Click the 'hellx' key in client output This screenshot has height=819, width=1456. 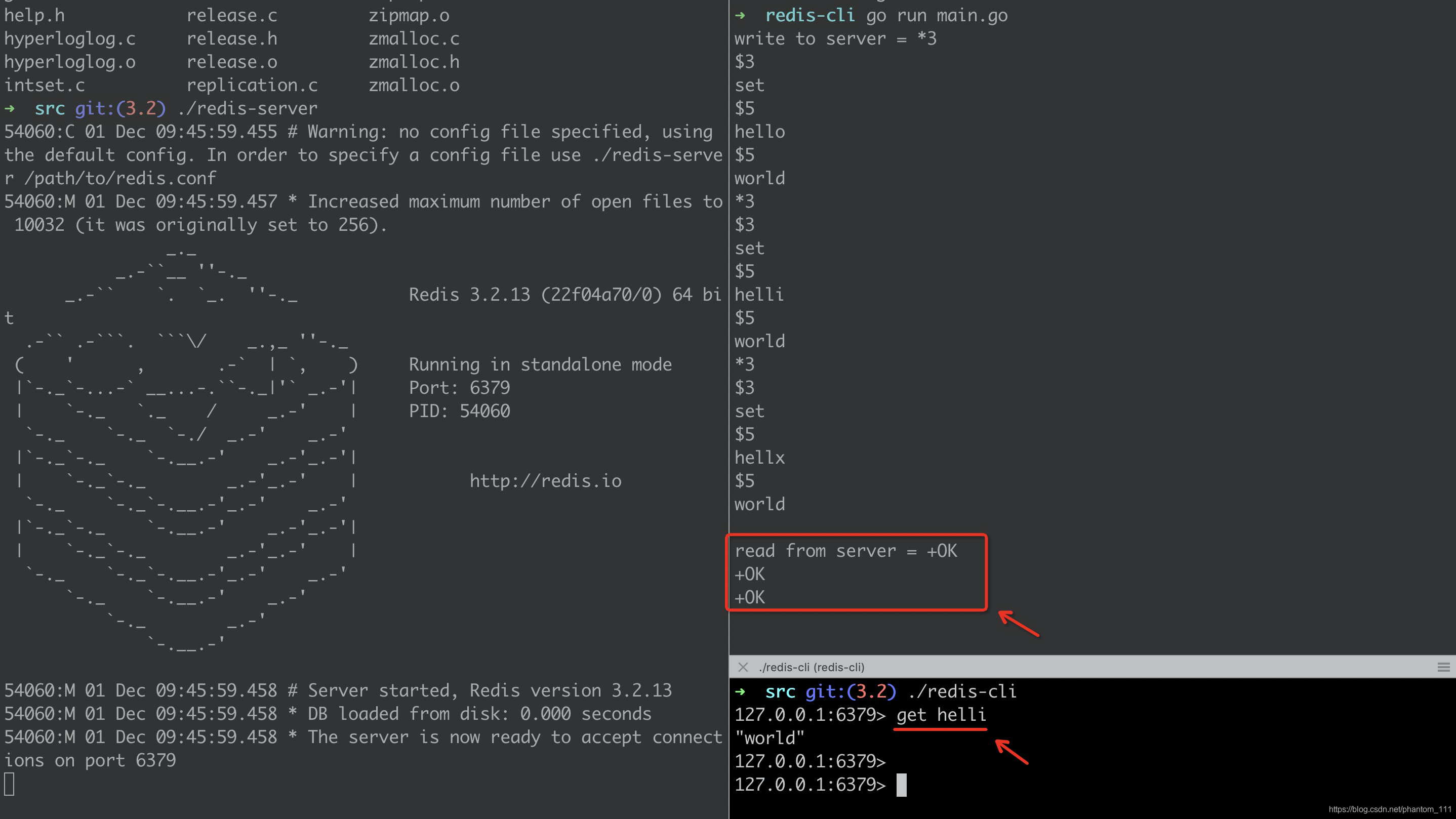tap(760, 458)
